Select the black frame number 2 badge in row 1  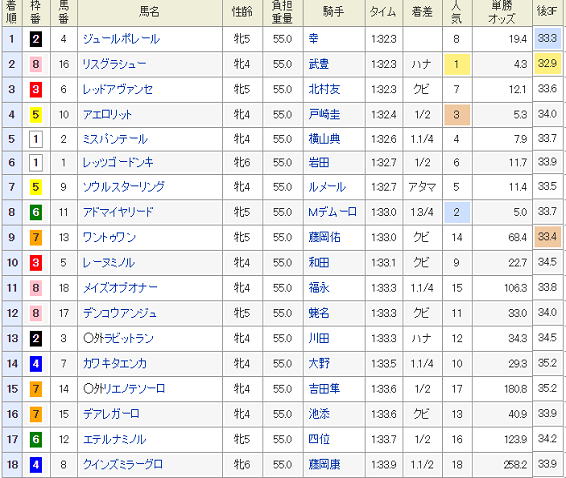coord(35,39)
